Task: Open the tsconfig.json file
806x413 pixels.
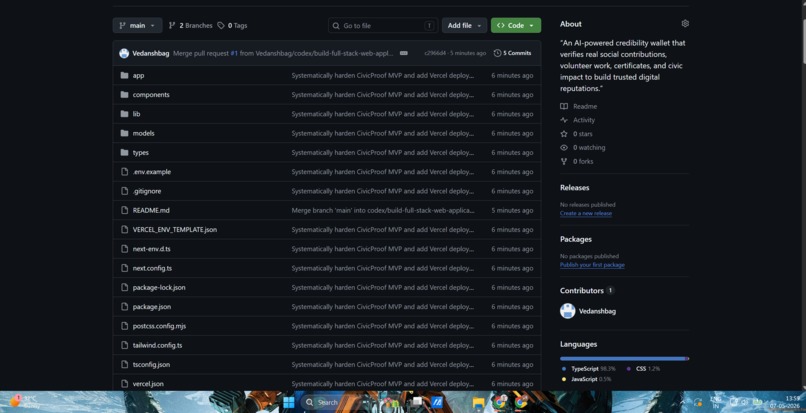Action: pyautogui.click(x=151, y=365)
